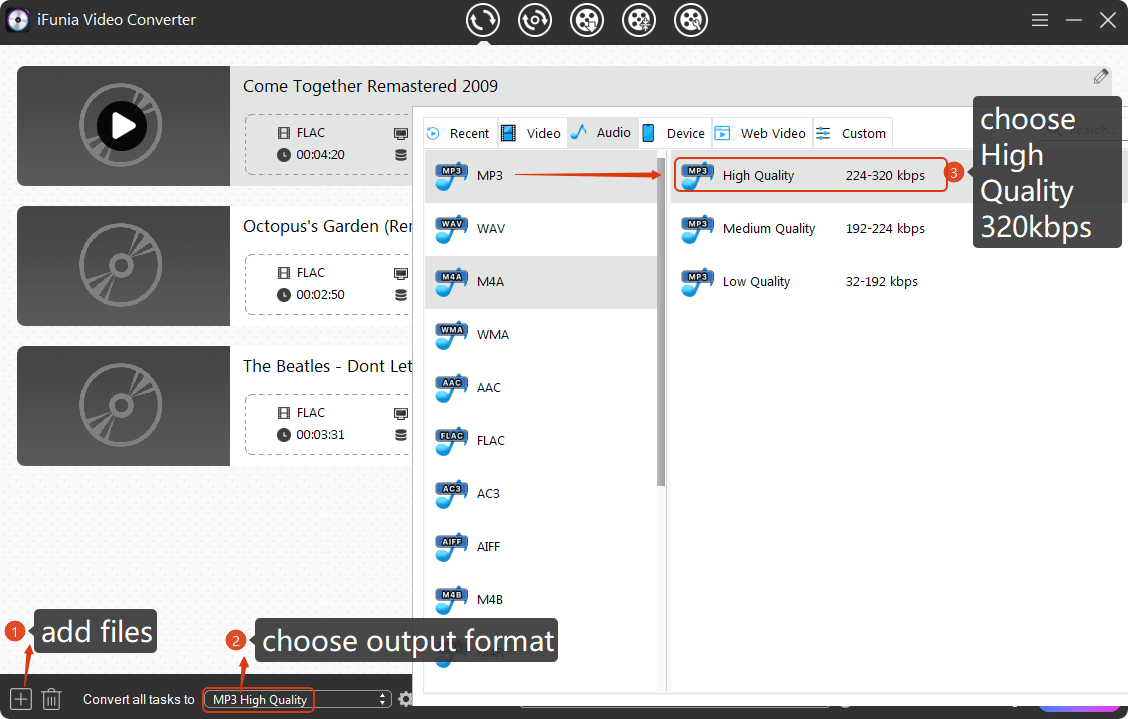Select the Custom tab

click(x=851, y=133)
